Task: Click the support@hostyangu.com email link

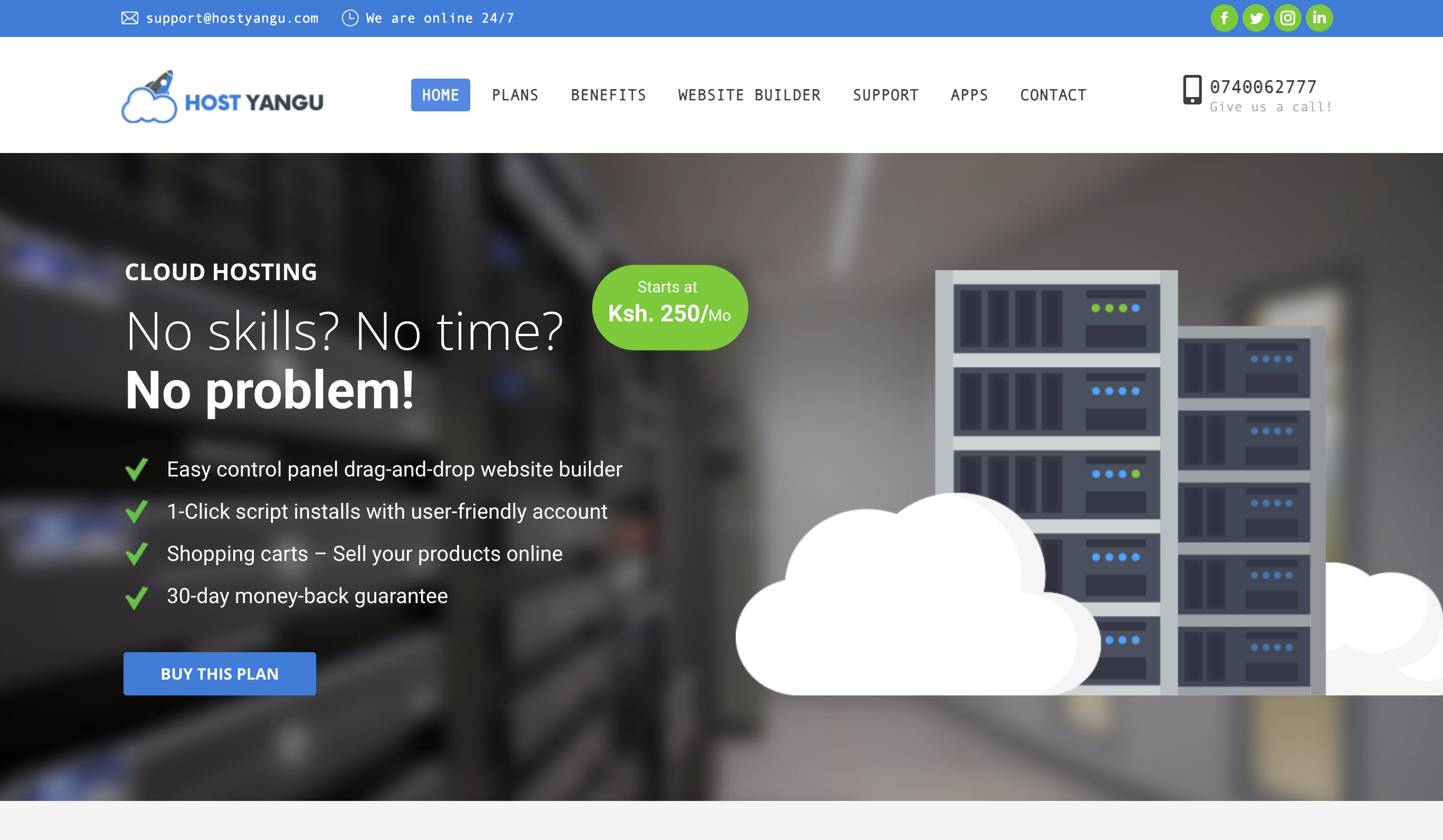Action: 232,18
